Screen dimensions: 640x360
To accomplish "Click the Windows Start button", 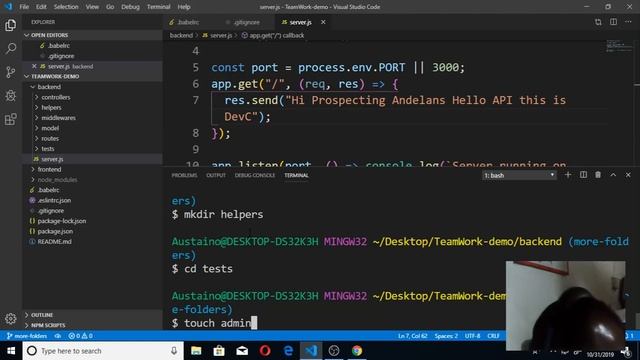I will [x=11, y=351].
